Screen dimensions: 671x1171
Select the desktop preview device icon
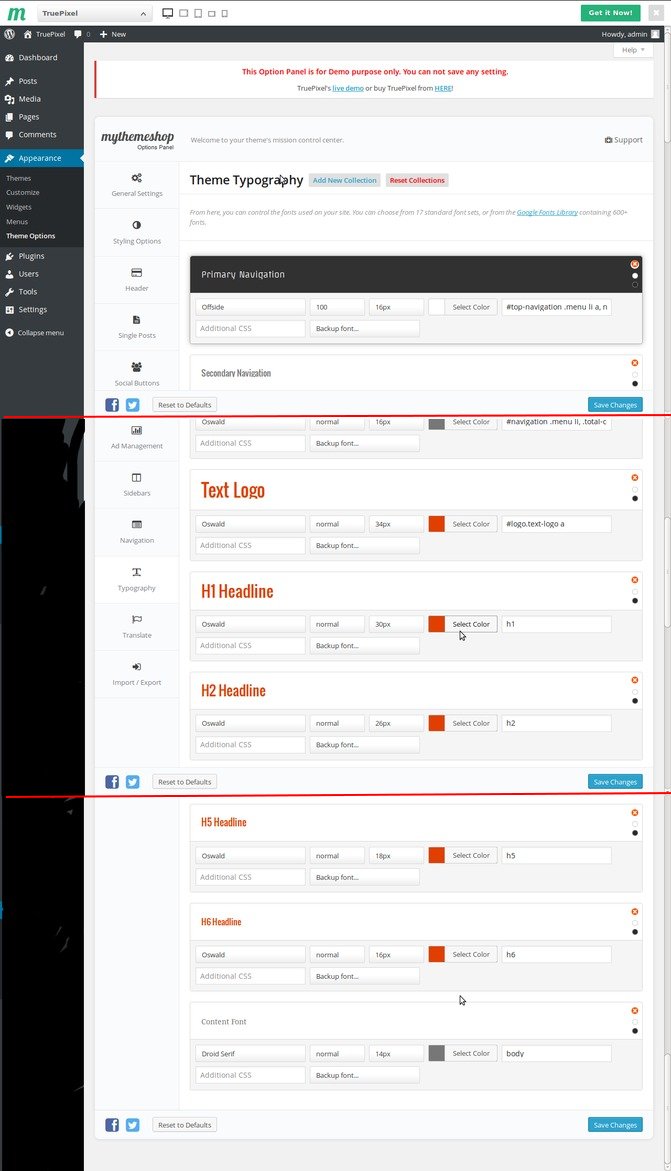coord(166,14)
